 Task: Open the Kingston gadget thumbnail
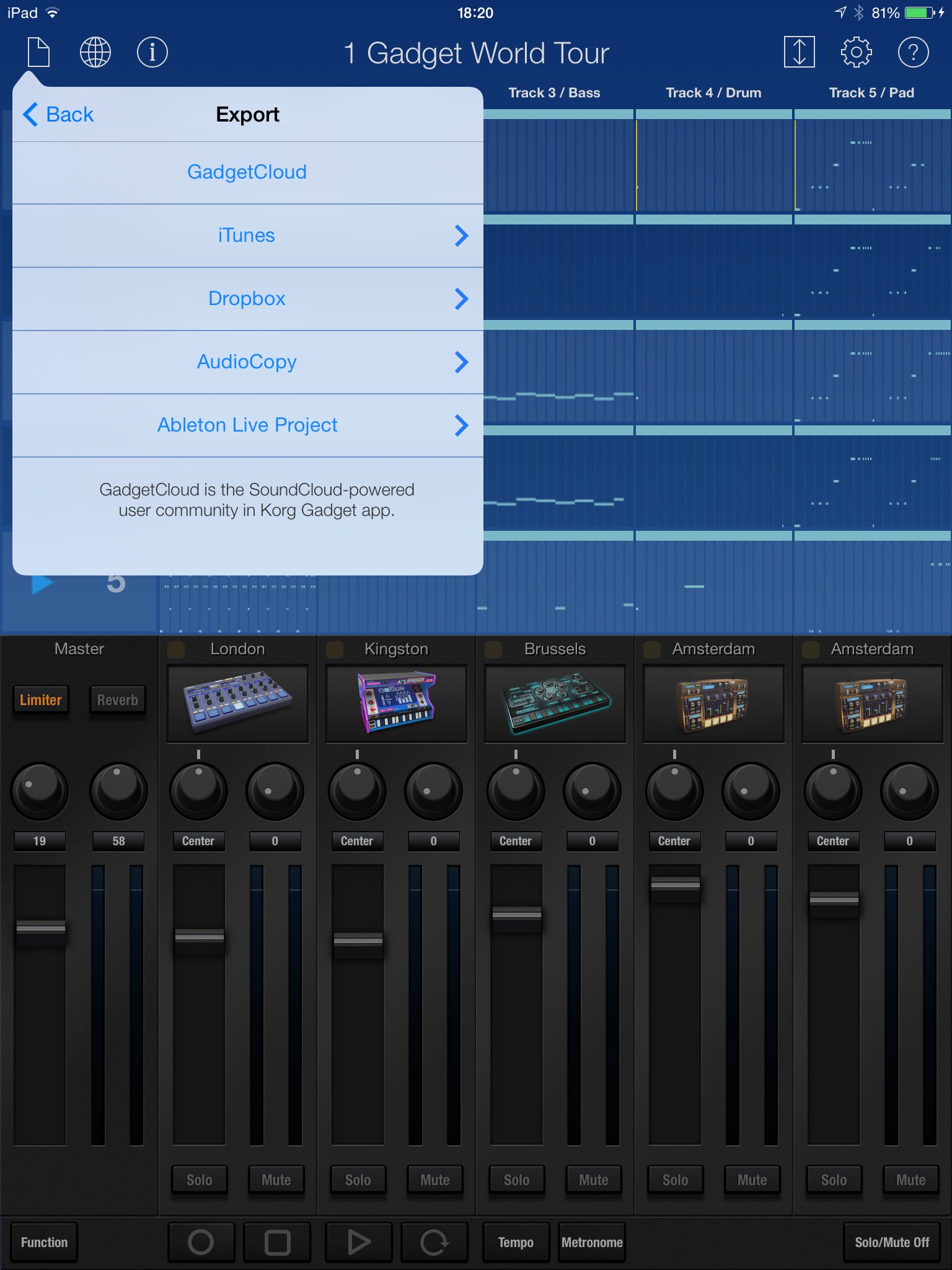[x=397, y=704]
